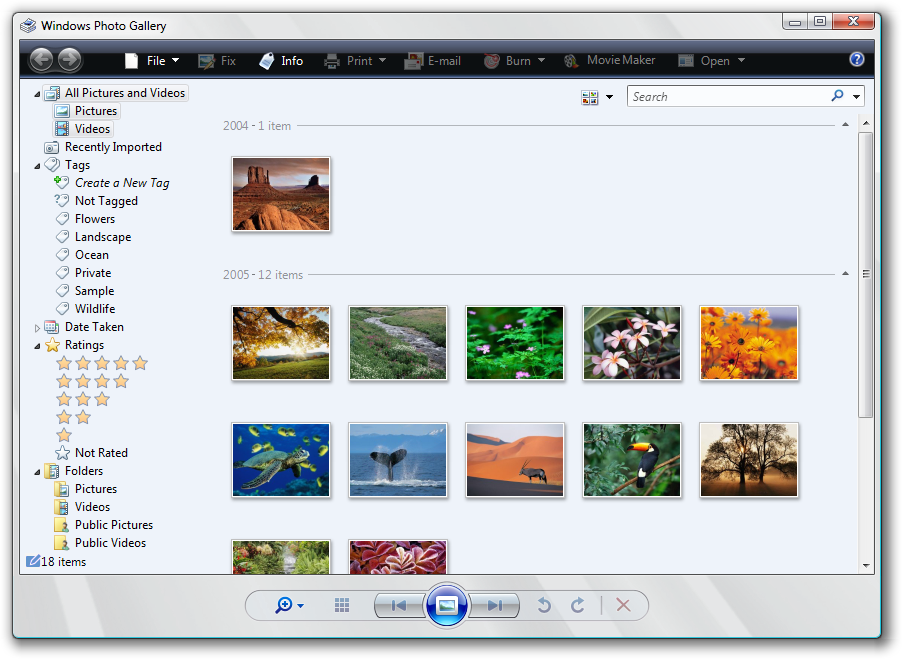902x660 pixels.
Task: Open the thumbnail view options dropdown
Action: pos(597,97)
